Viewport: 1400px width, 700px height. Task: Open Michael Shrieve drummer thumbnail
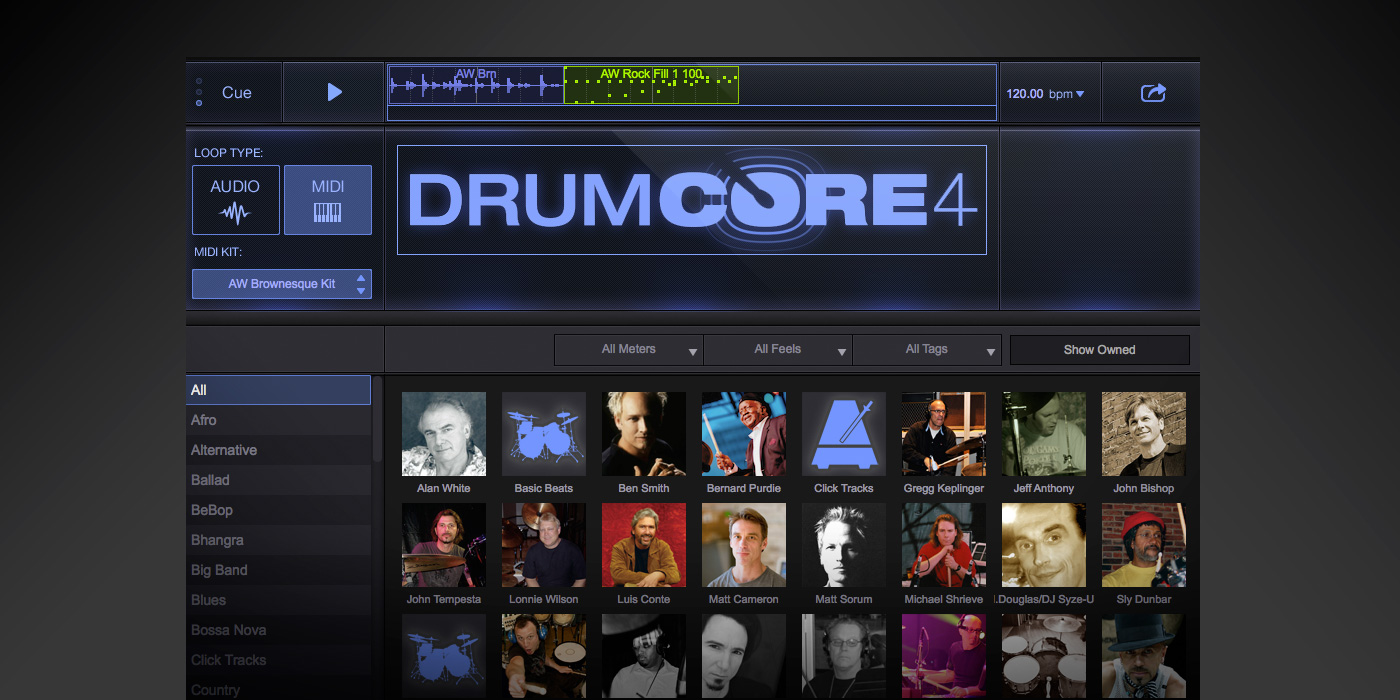(x=944, y=545)
